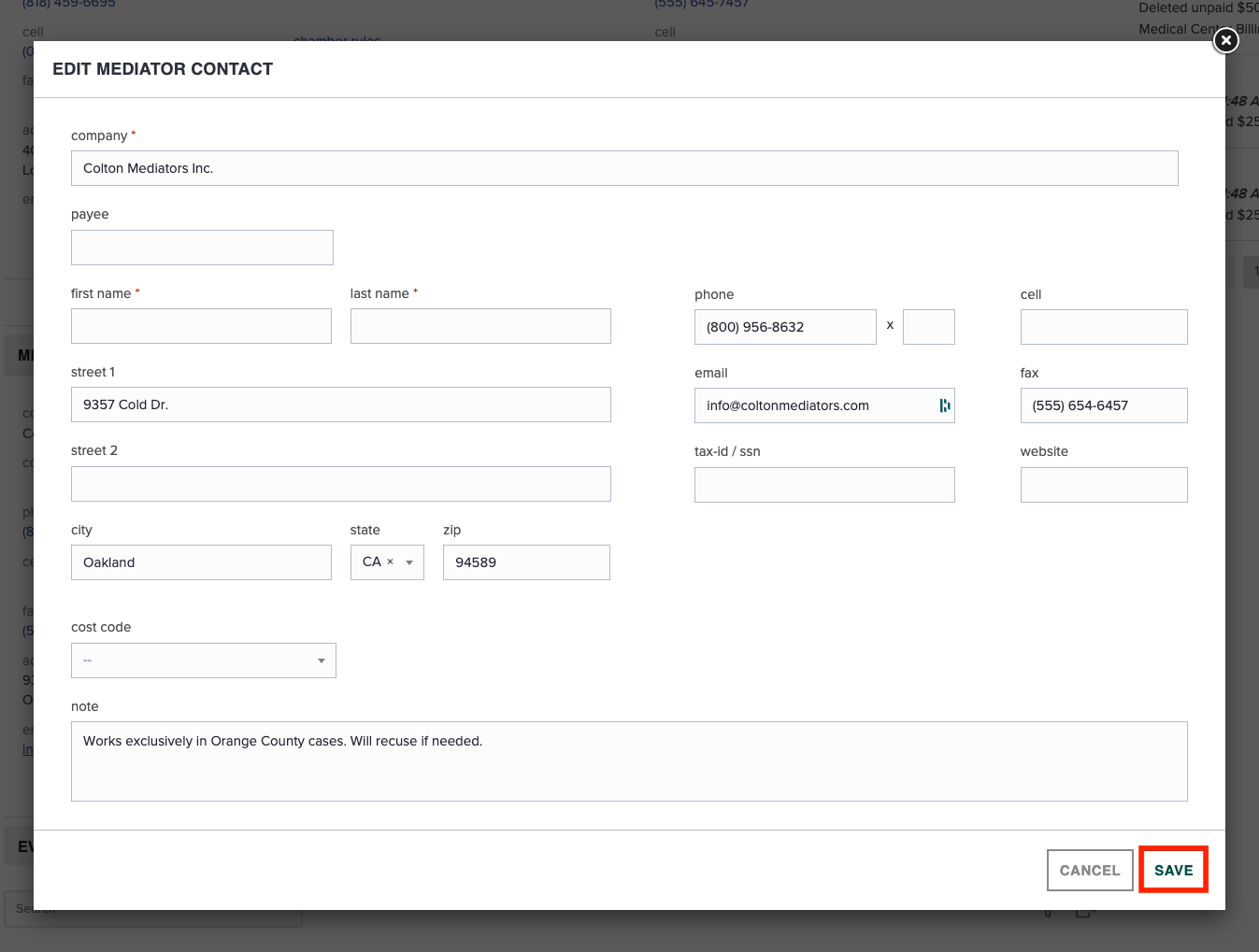
Task: Edit the street 1 address field
Action: 341,405
